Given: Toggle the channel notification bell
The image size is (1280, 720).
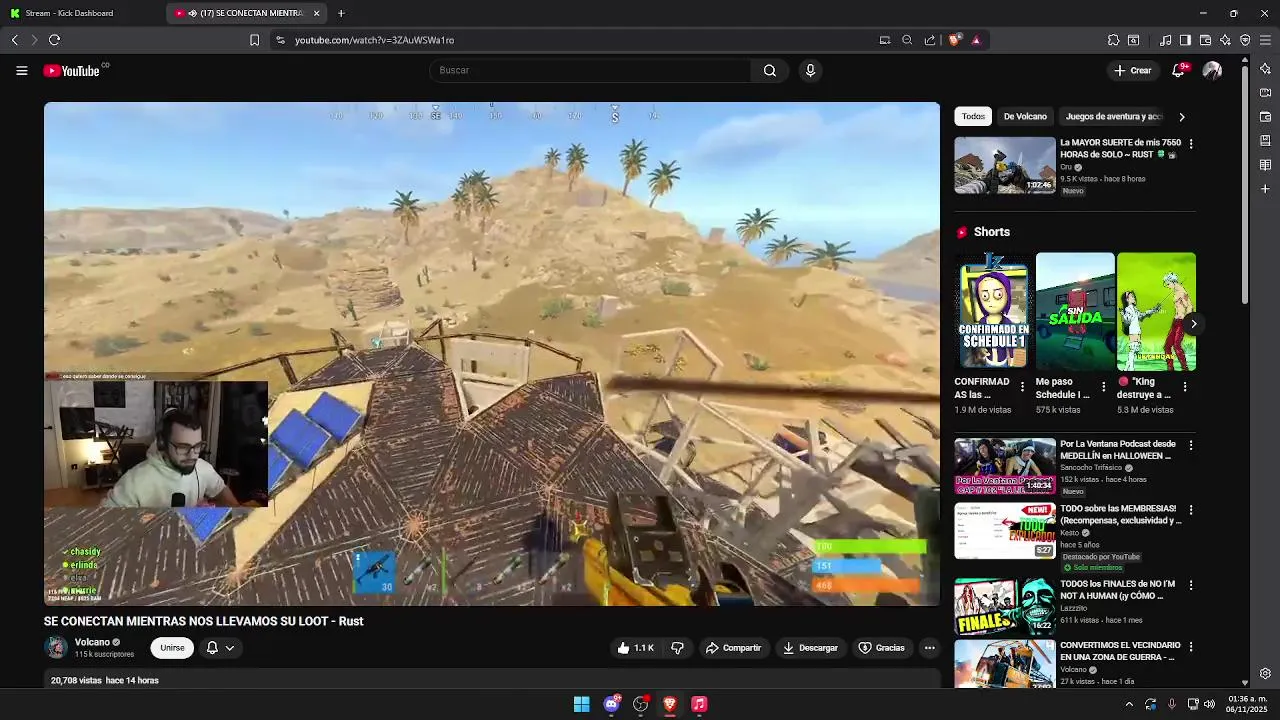Looking at the screenshot, I should coord(212,648).
